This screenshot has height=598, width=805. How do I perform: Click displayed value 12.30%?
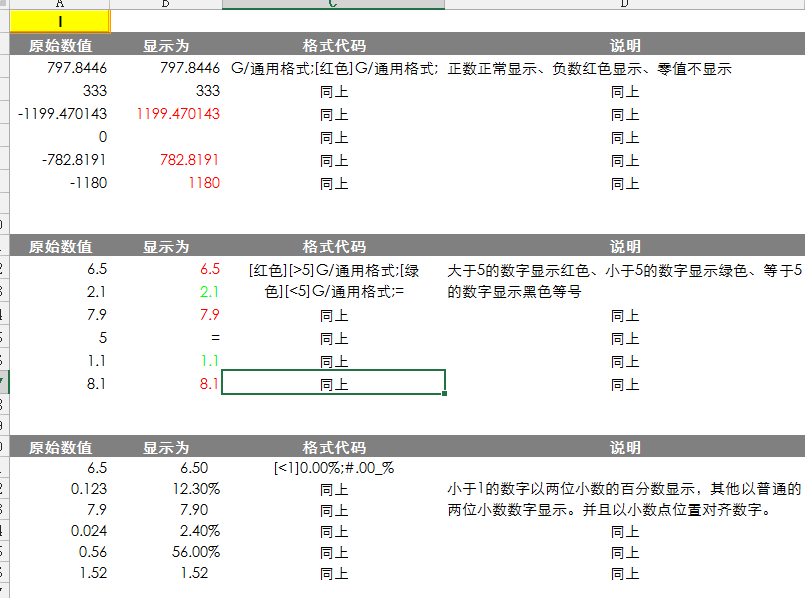click(196, 489)
